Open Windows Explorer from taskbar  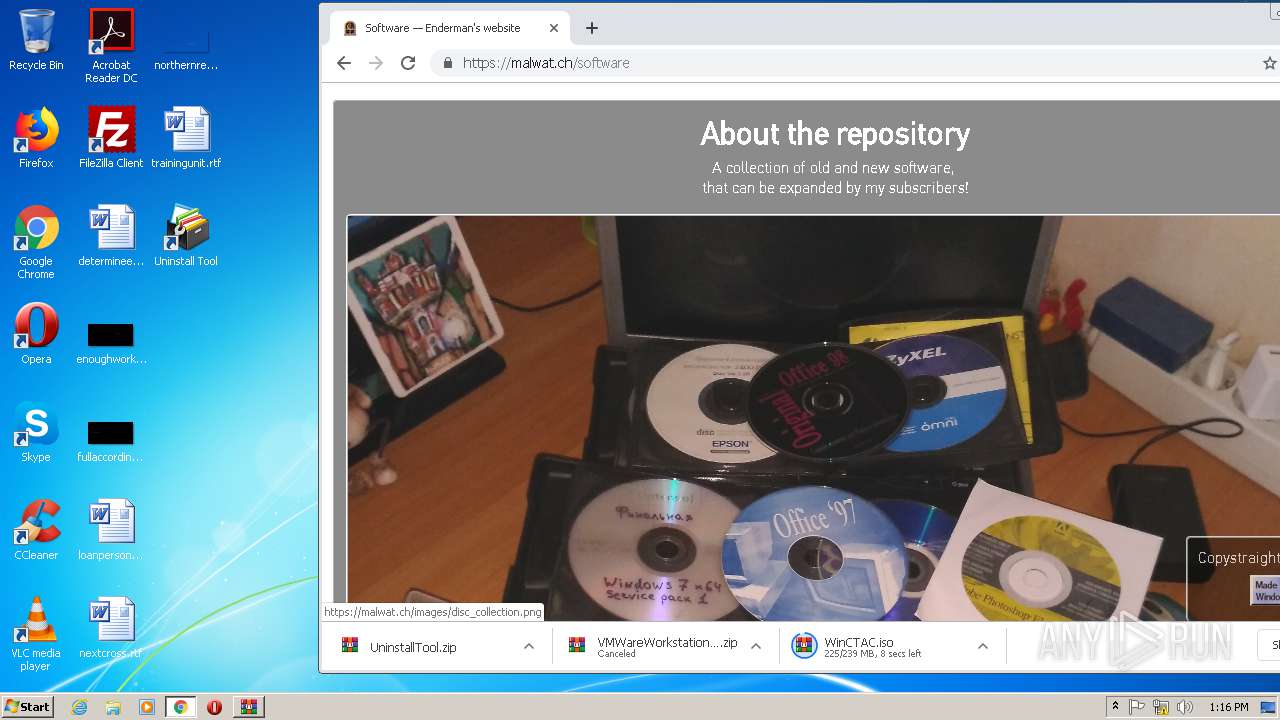coord(113,707)
